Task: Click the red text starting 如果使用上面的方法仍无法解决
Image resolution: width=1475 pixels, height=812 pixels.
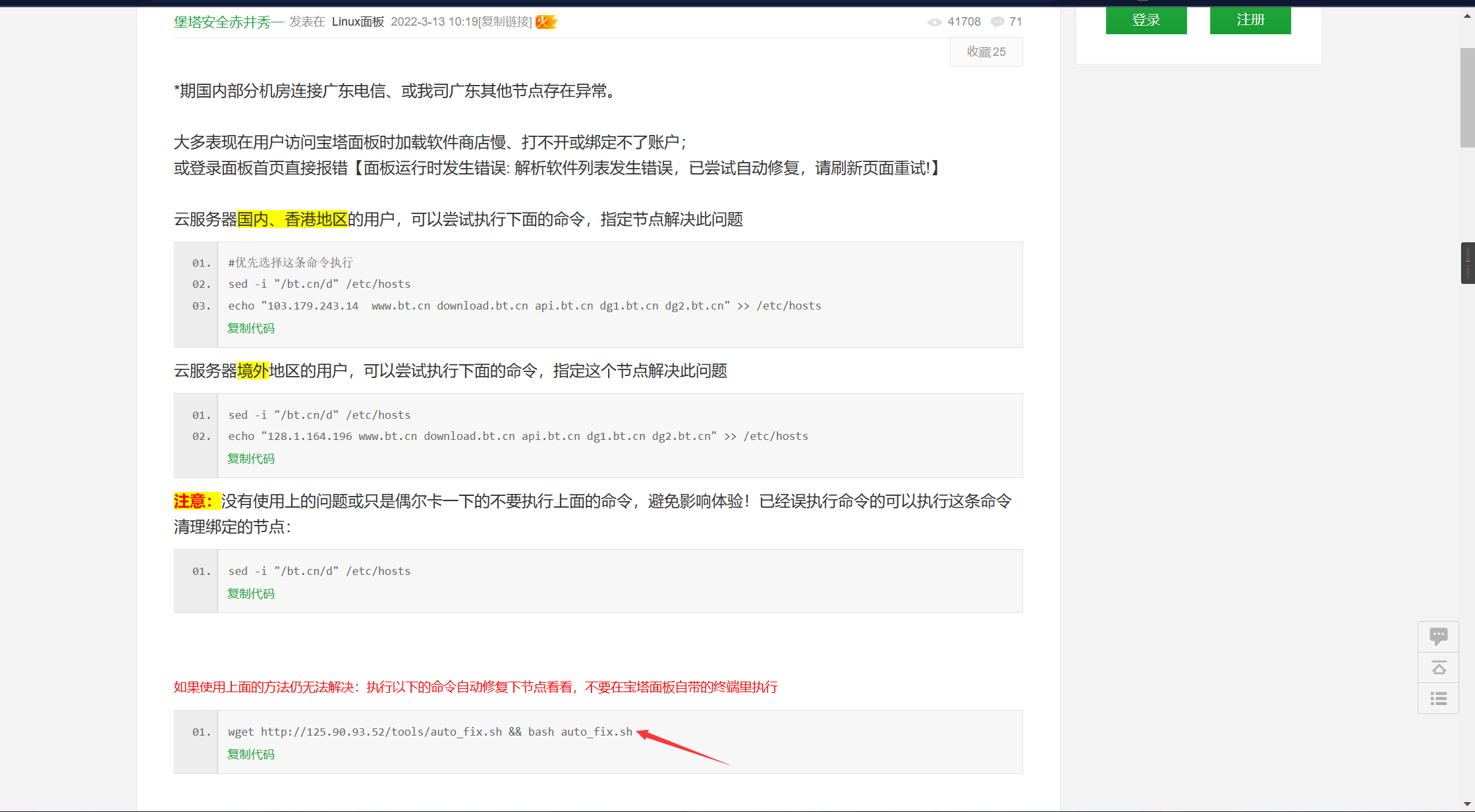Action: (476, 687)
